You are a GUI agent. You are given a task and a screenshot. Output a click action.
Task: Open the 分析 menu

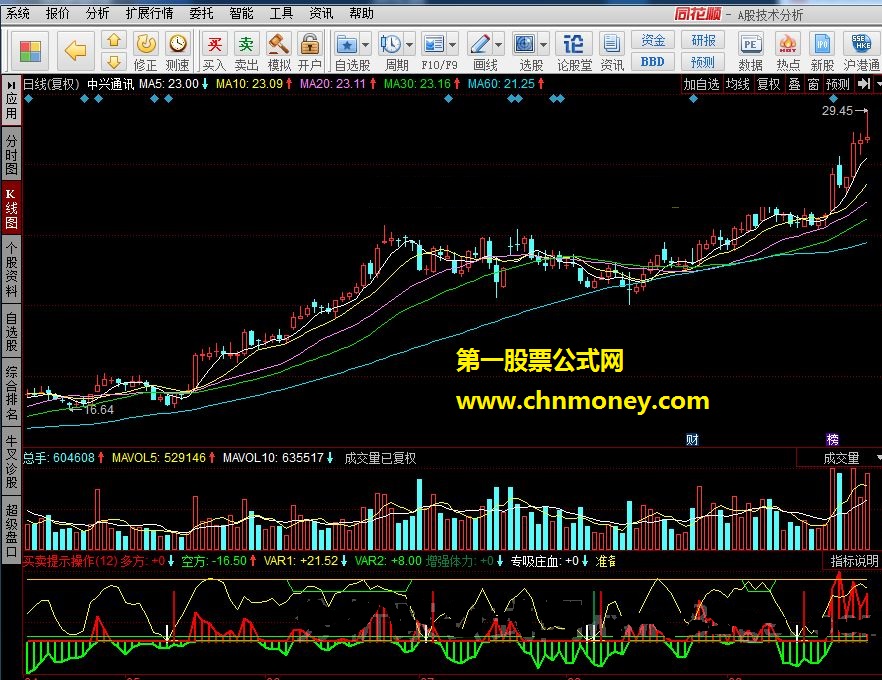(97, 13)
